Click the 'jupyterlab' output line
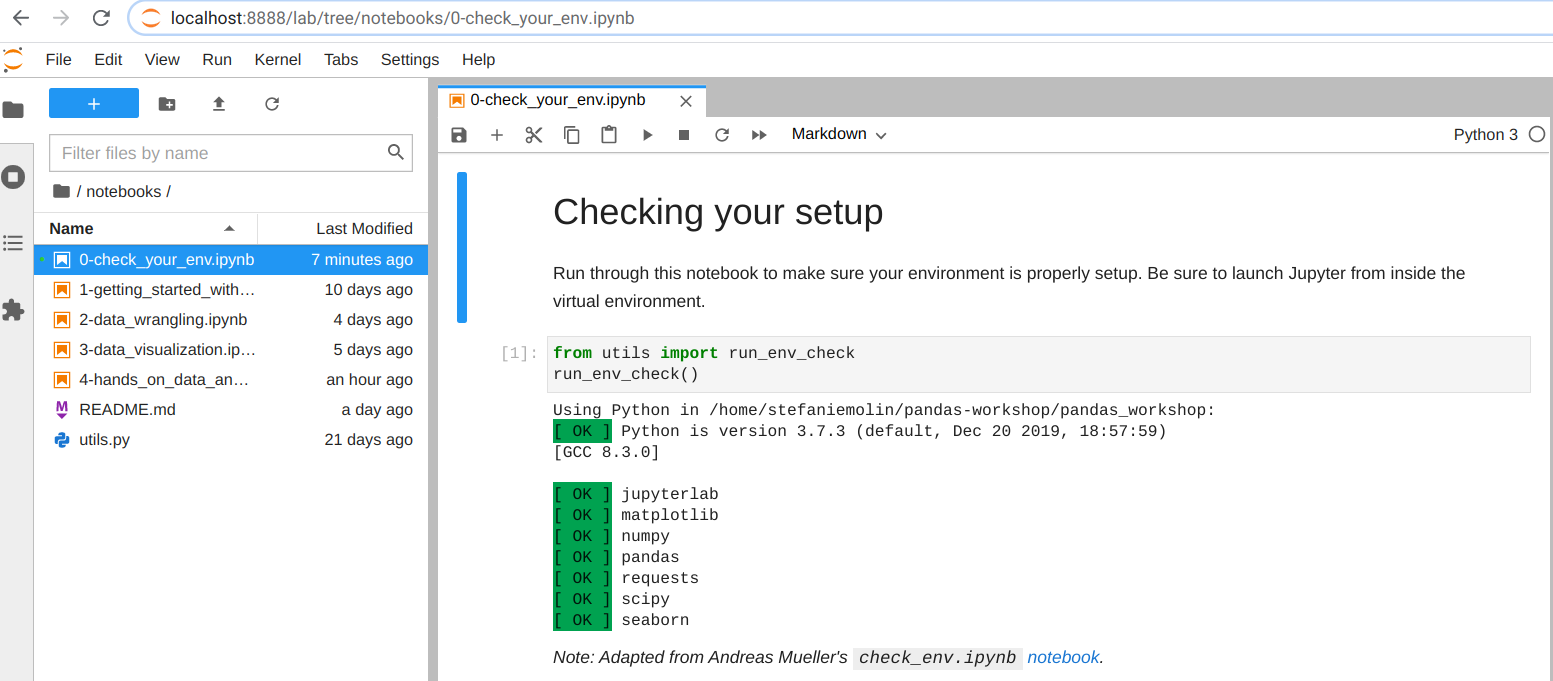This screenshot has width=1553, height=681. (670, 494)
